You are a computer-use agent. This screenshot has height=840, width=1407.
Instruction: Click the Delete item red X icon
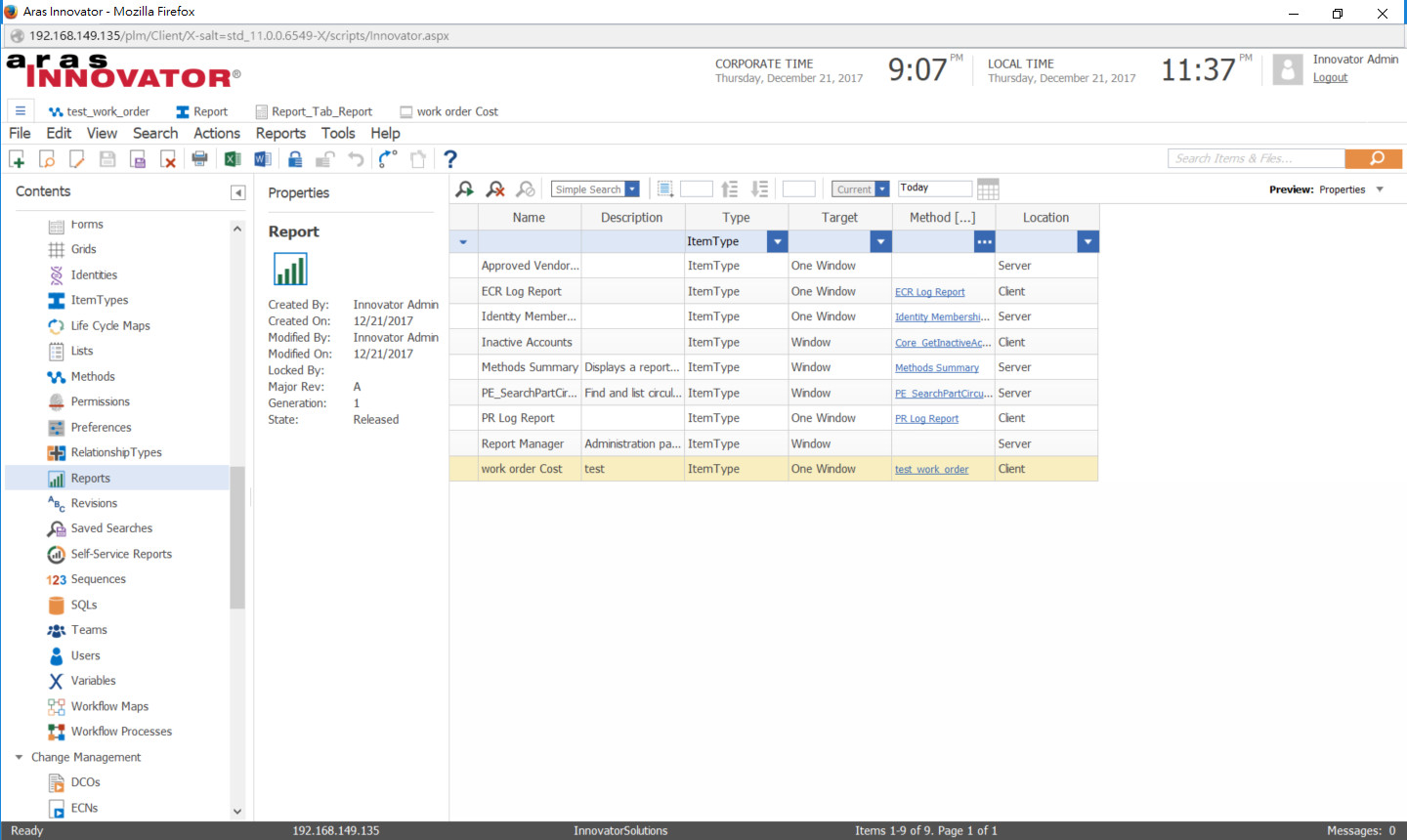tap(168, 159)
